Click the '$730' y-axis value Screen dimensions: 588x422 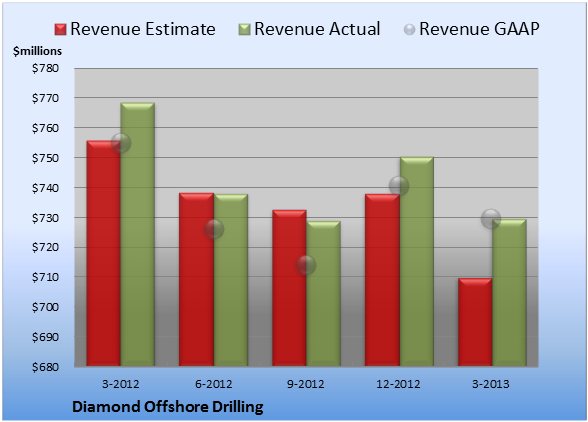pyautogui.click(x=45, y=218)
